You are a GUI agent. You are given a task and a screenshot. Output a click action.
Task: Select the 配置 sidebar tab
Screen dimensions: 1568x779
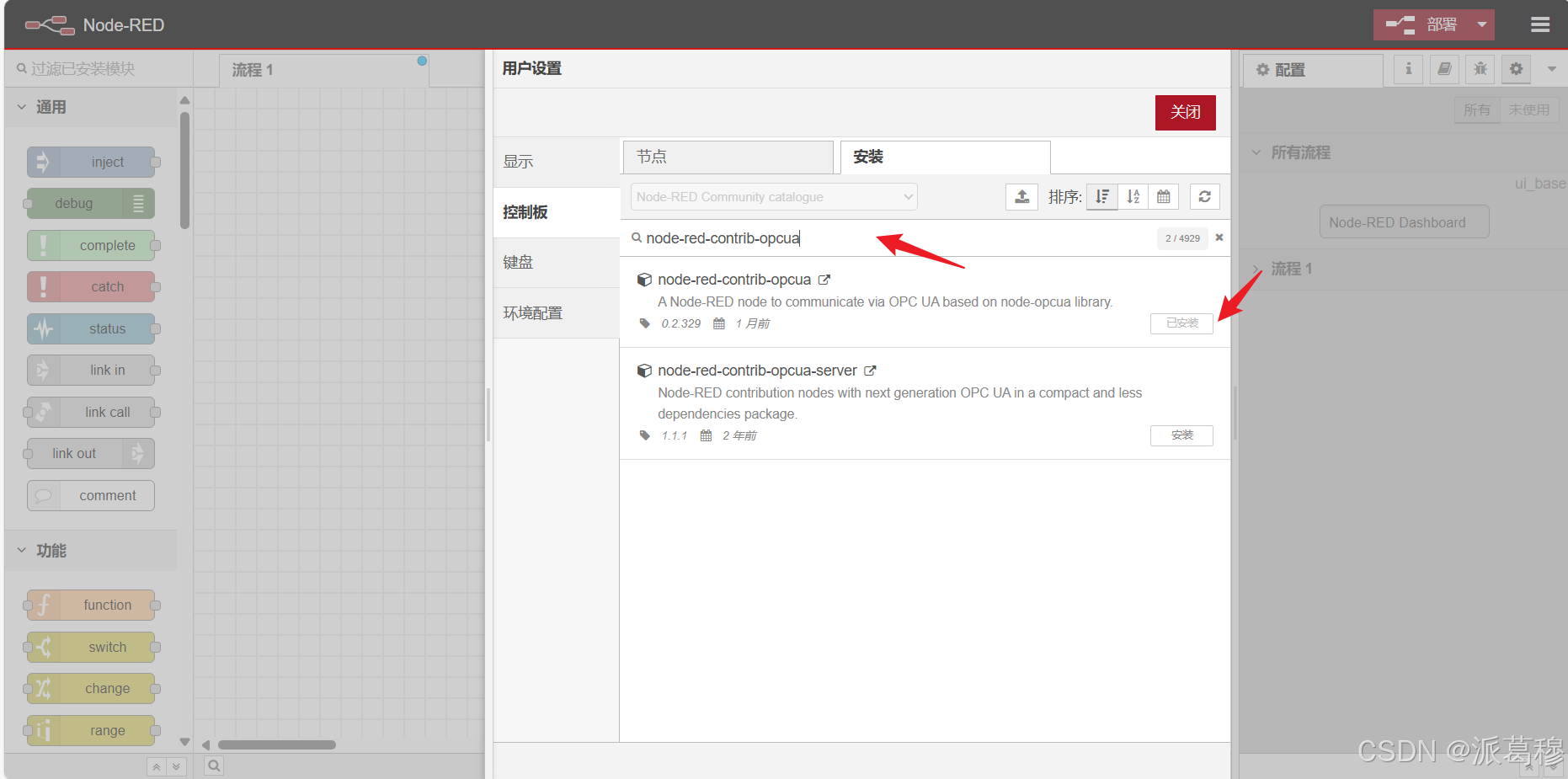click(x=1313, y=70)
